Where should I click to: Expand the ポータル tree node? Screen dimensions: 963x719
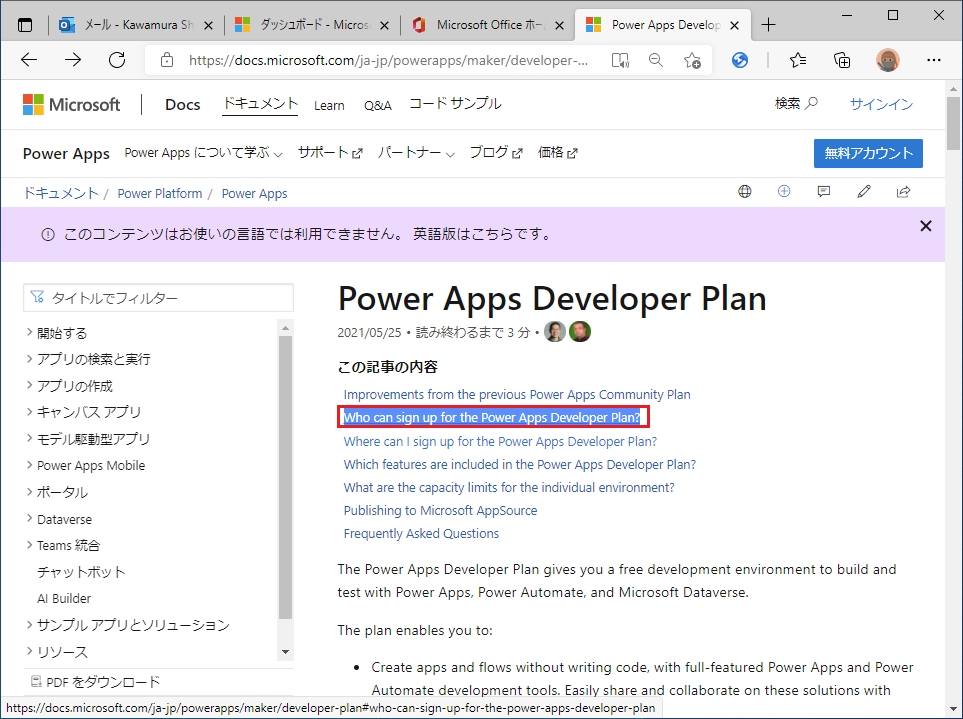tap(29, 491)
